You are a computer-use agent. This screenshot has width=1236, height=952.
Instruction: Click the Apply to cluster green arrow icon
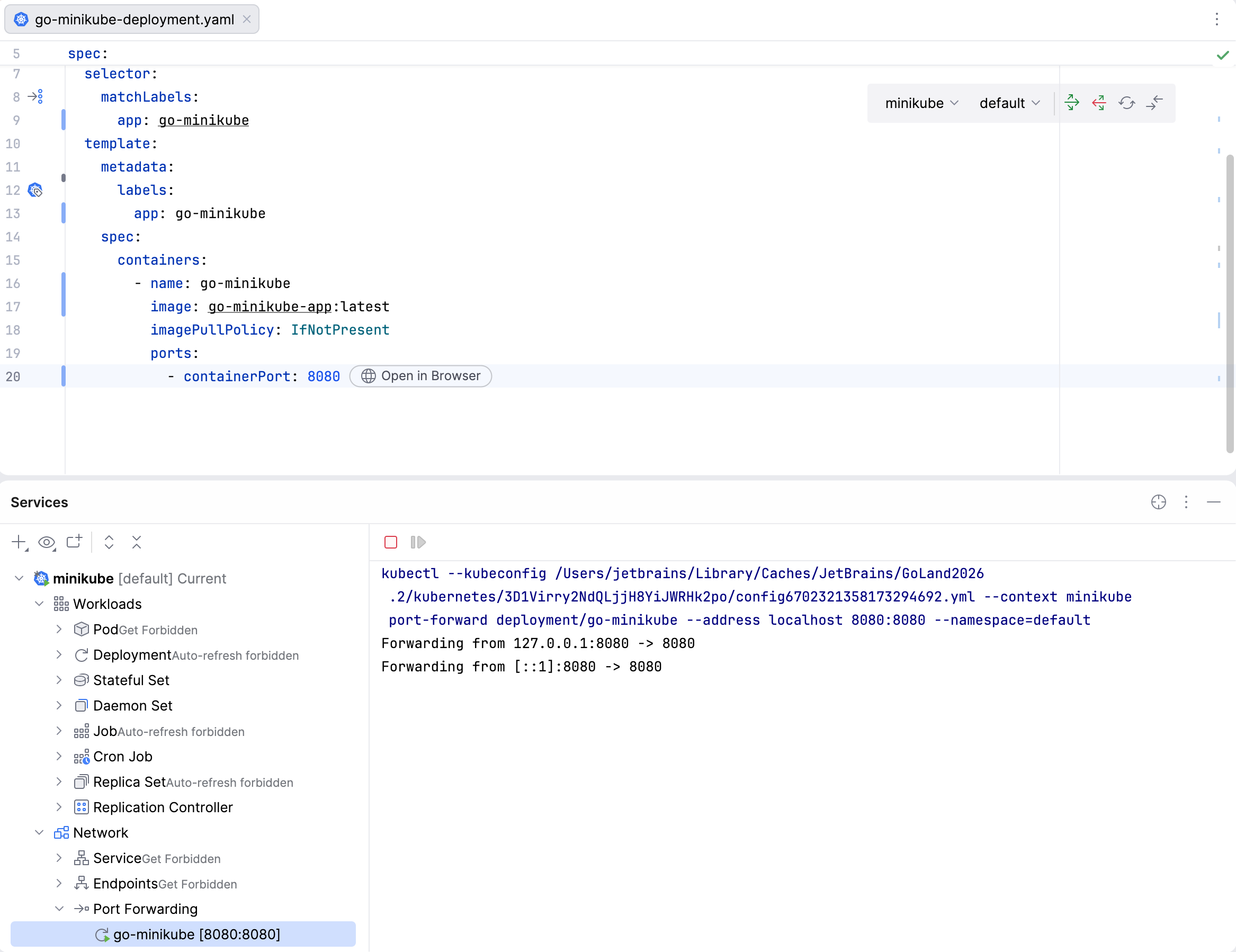pyautogui.click(x=1072, y=103)
